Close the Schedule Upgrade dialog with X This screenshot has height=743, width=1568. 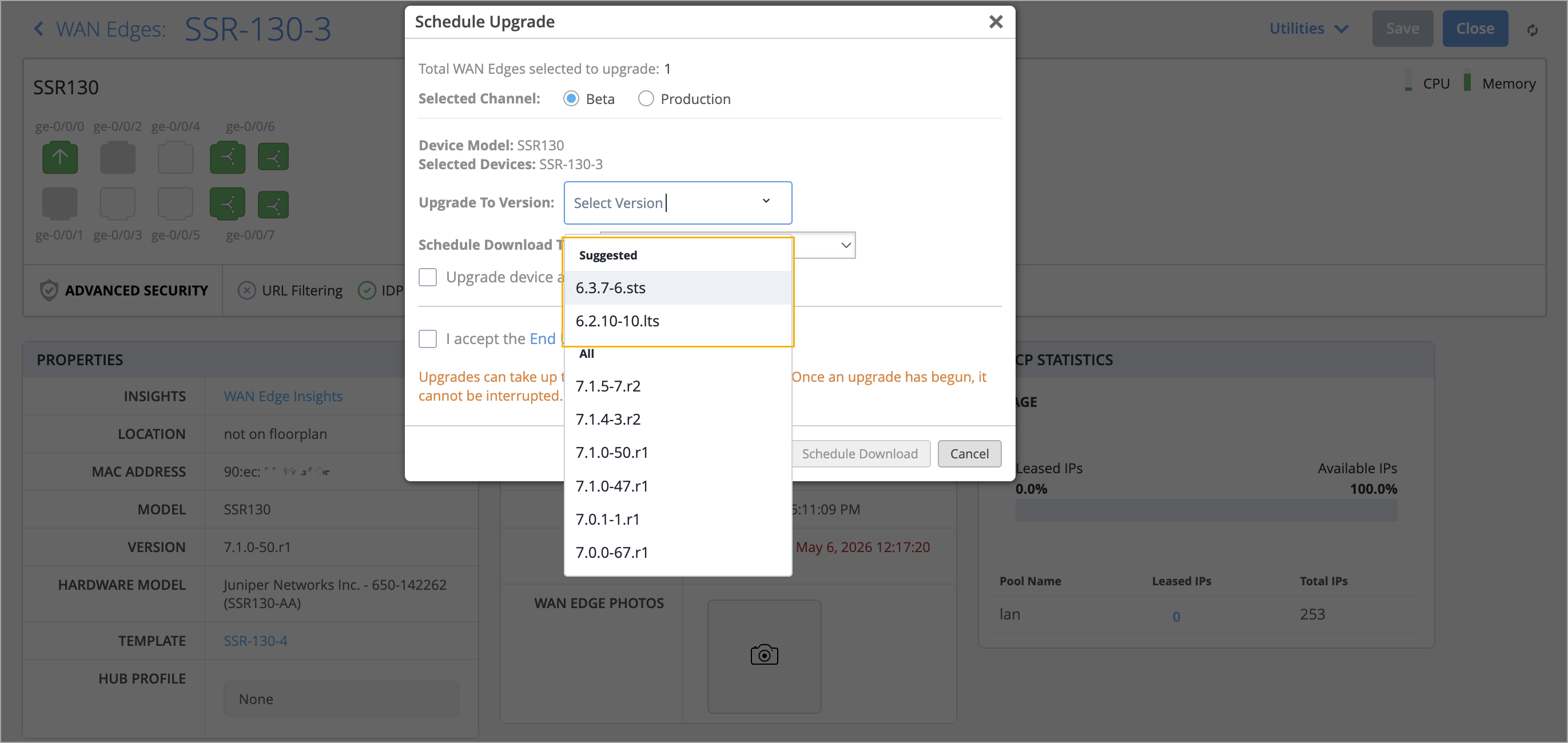tap(996, 22)
